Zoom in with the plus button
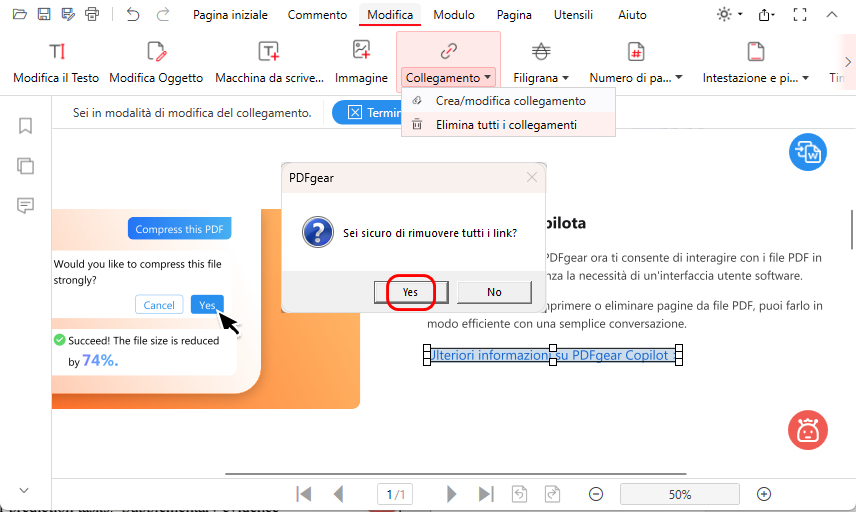 click(x=764, y=494)
